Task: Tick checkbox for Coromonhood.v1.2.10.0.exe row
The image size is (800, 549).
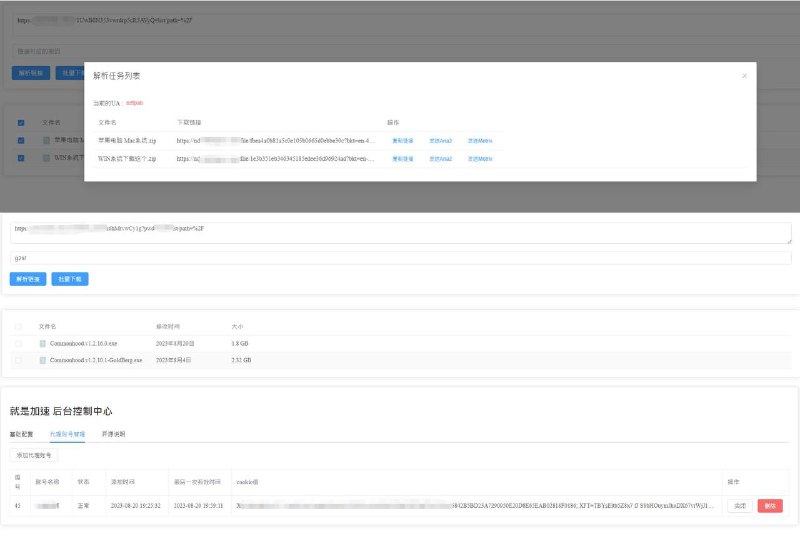Action: point(18,343)
